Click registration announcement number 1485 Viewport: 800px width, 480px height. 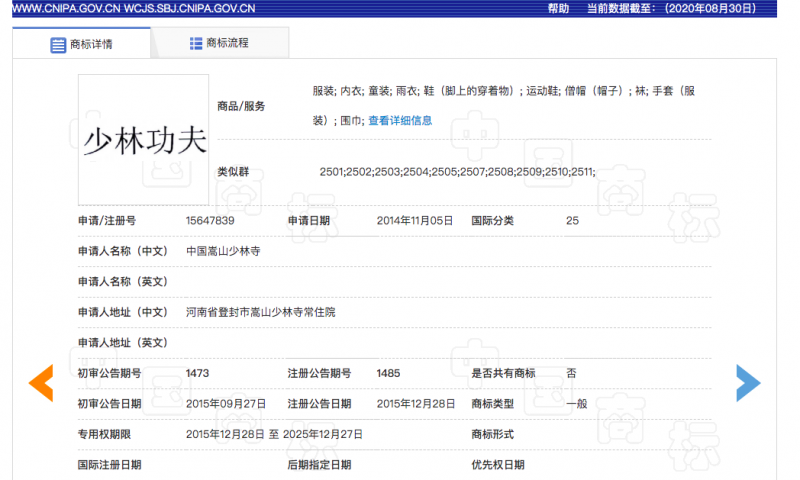(388, 373)
